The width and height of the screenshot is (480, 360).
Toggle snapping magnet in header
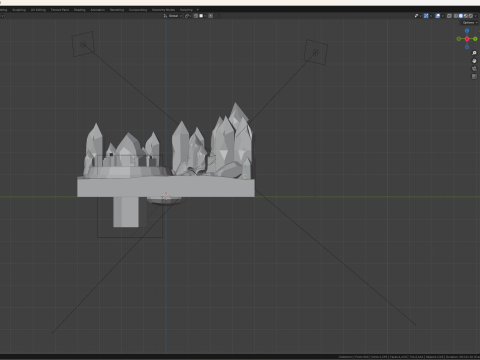pos(196,16)
